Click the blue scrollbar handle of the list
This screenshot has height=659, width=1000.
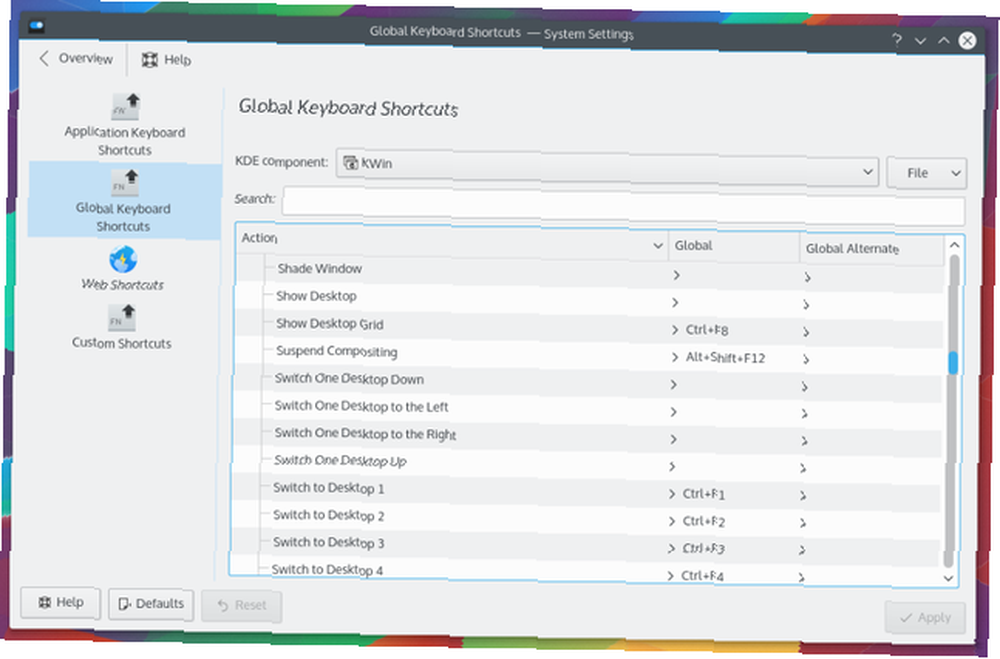pyautogui.click(x=953, y=362)
